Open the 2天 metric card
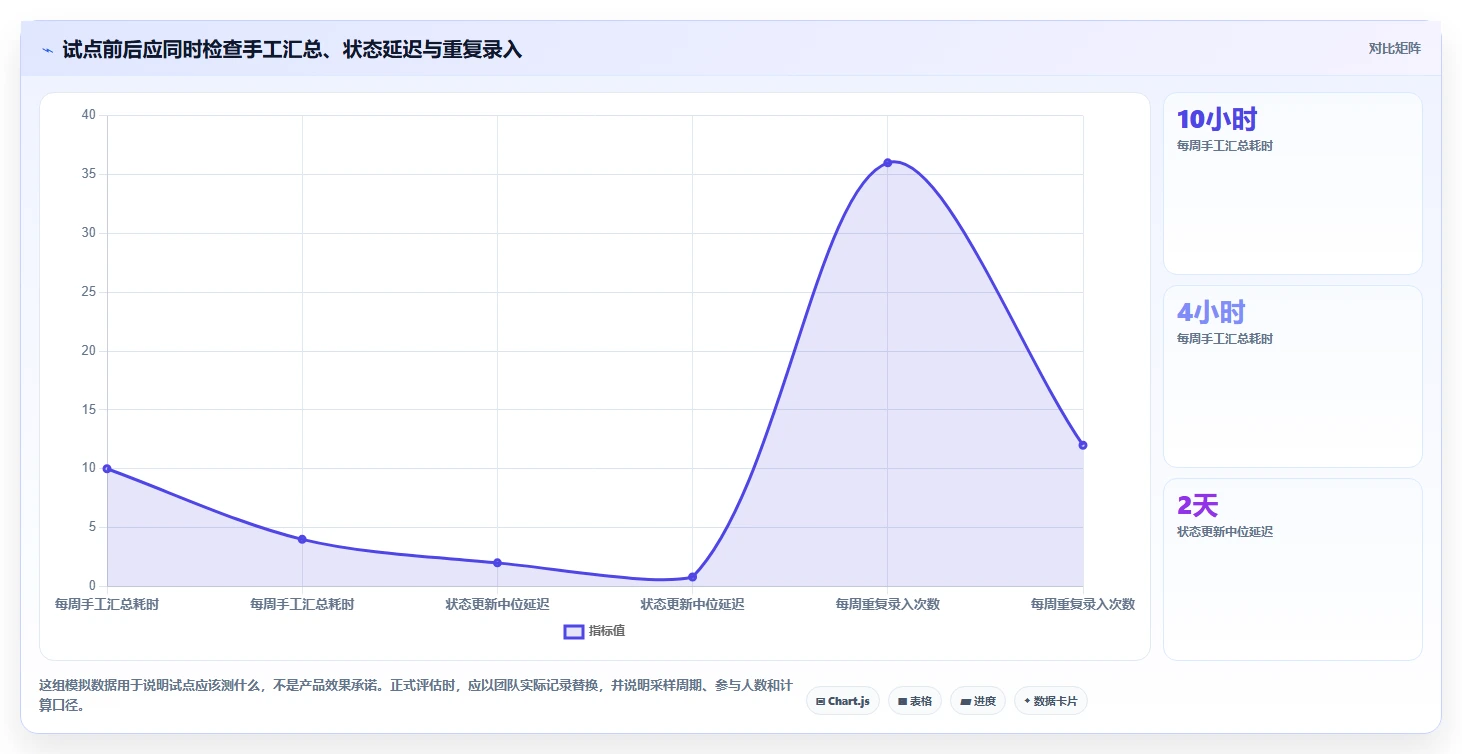The width and height of the screenshot is (1462, 754). click(1292, 569)
